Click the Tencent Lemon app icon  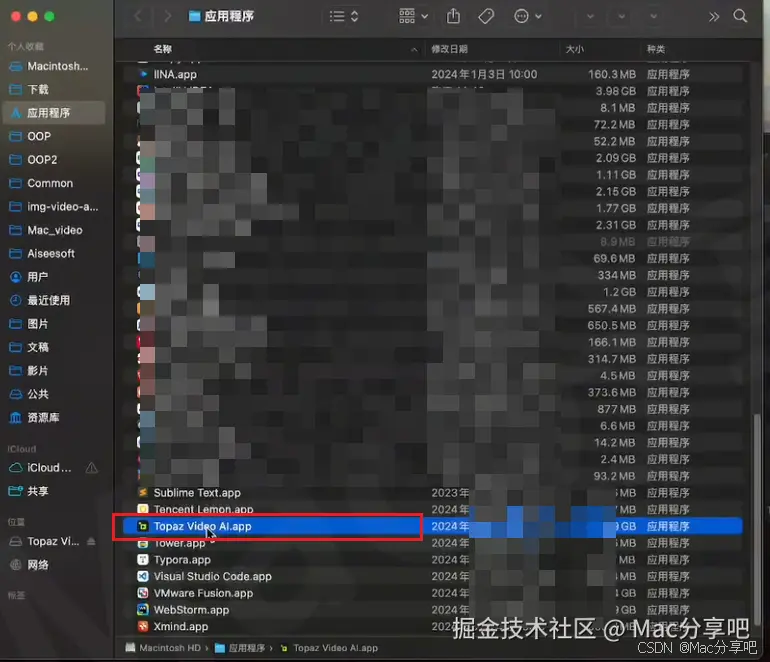tap(143, 509)
